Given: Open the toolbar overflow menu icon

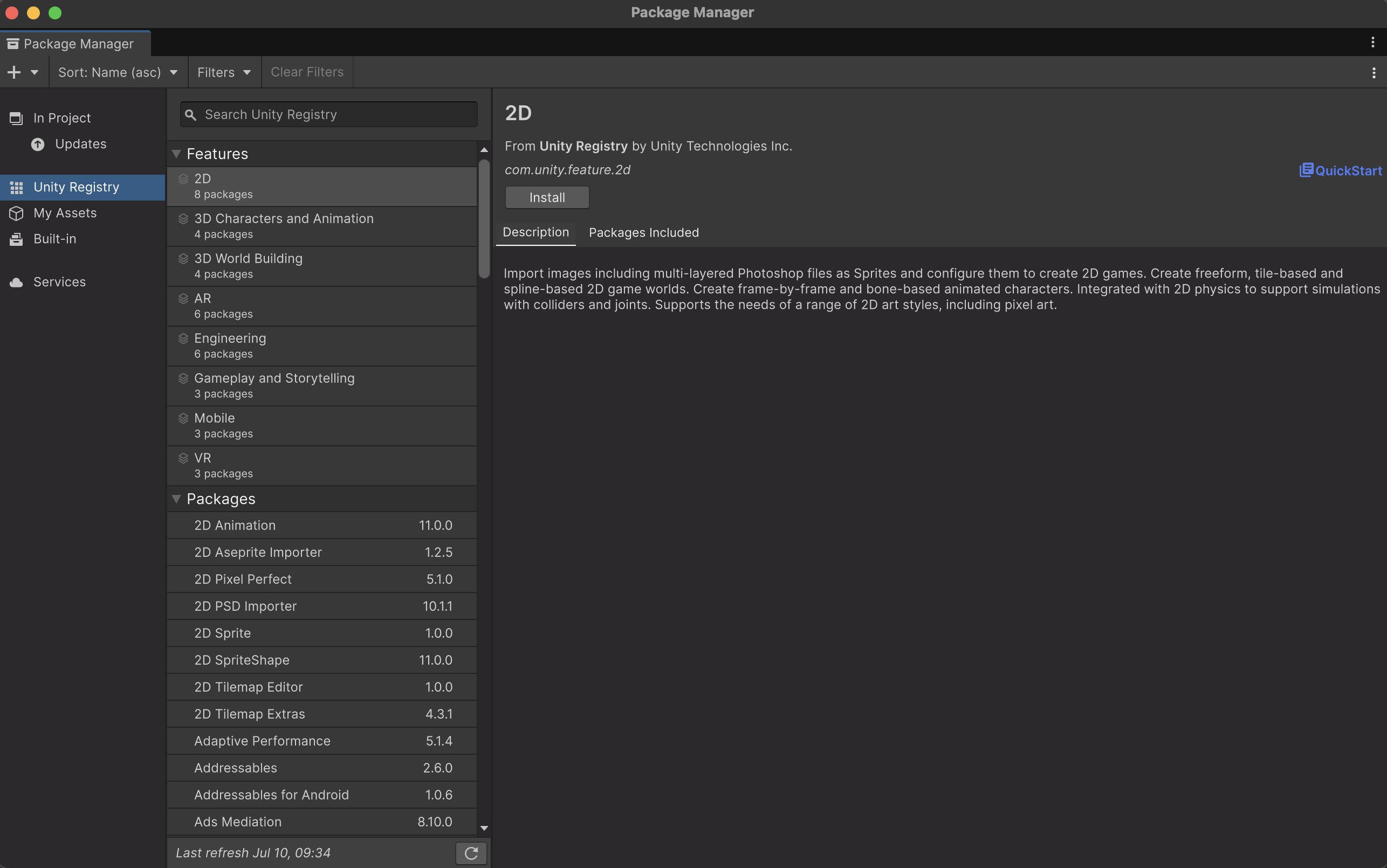Looking at the screenshot, I should (1374, 72).
